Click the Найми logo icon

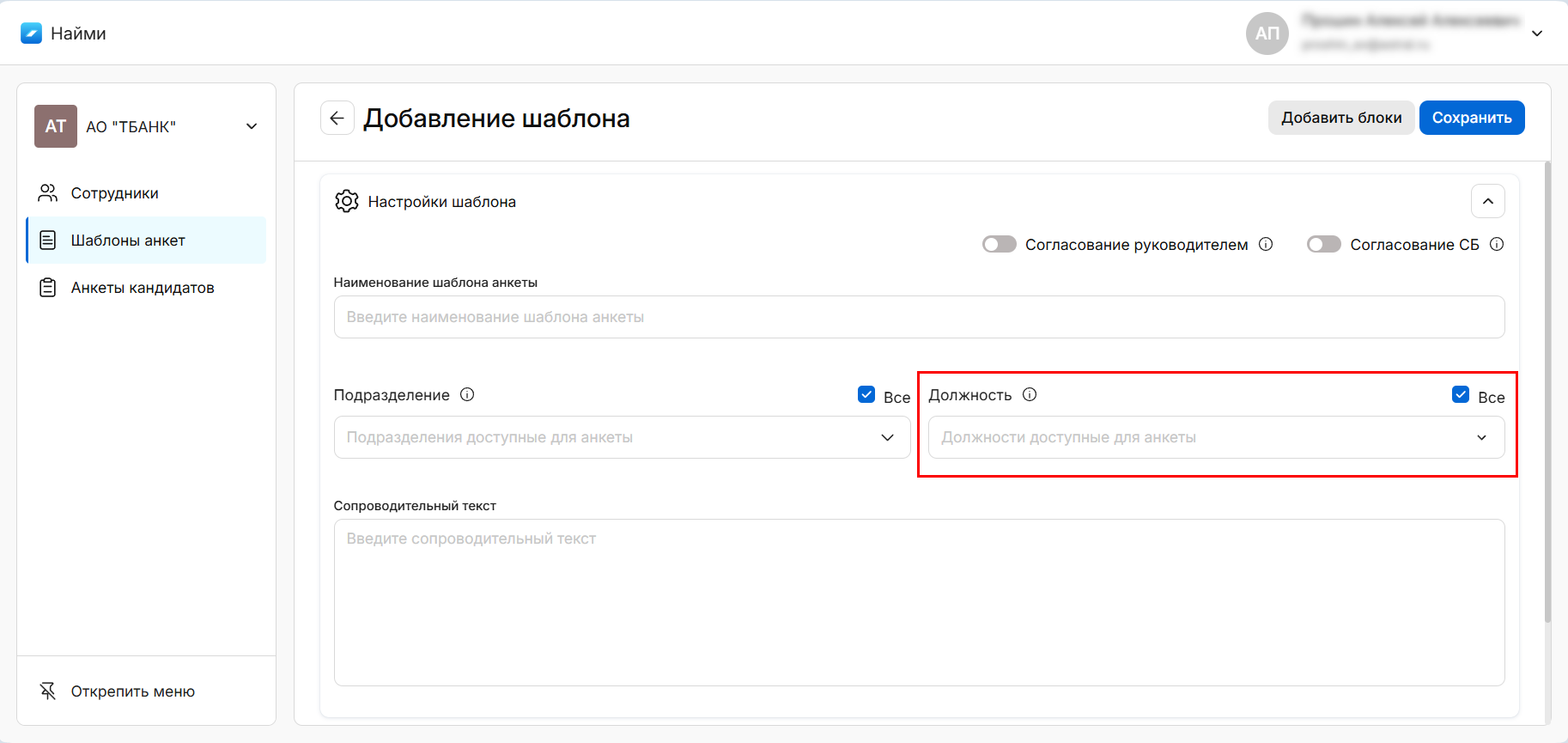click(31, 33)
